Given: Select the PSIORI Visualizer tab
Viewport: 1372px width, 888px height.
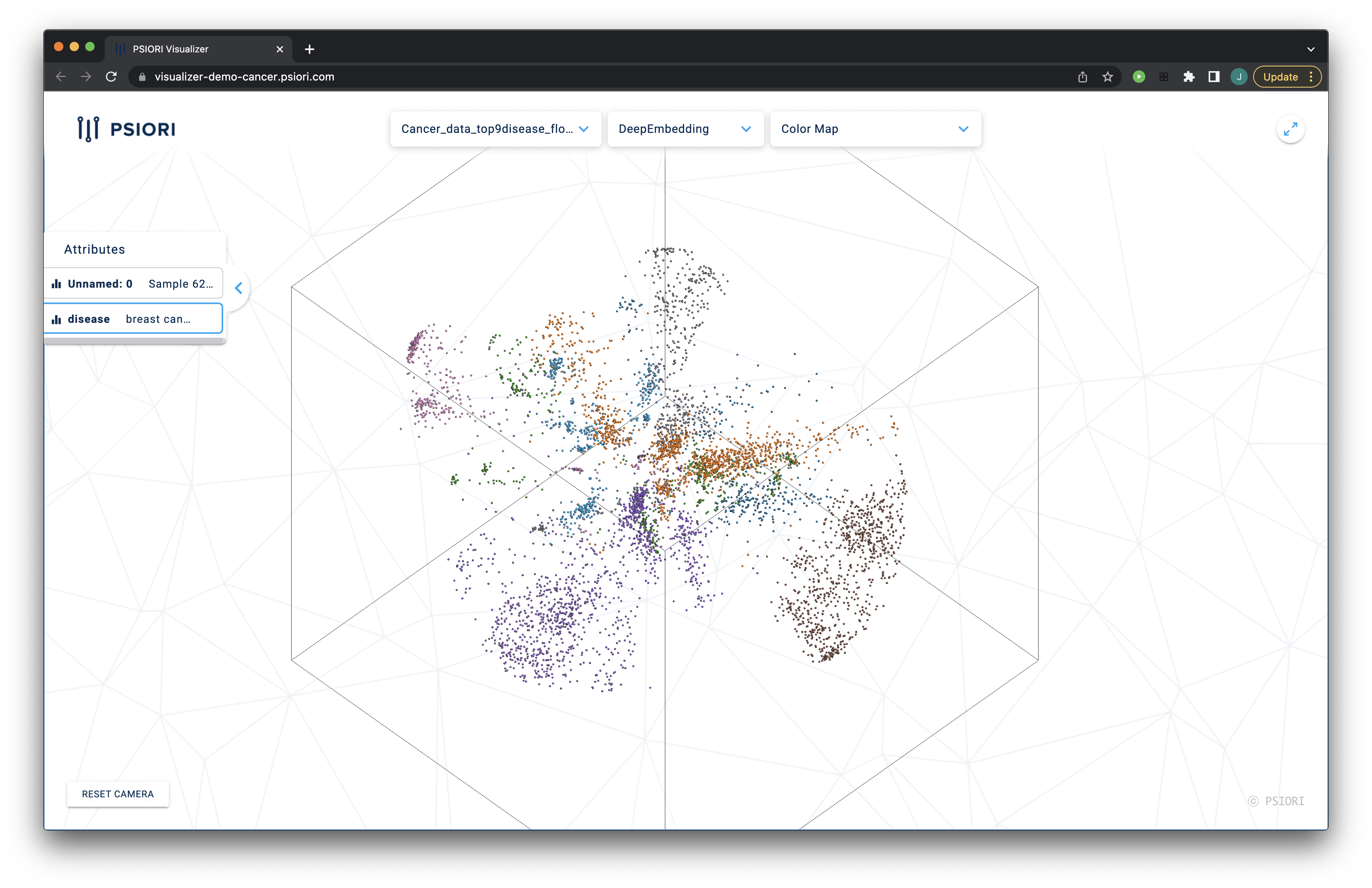Looking at the screenshot, I should [198, 49].
